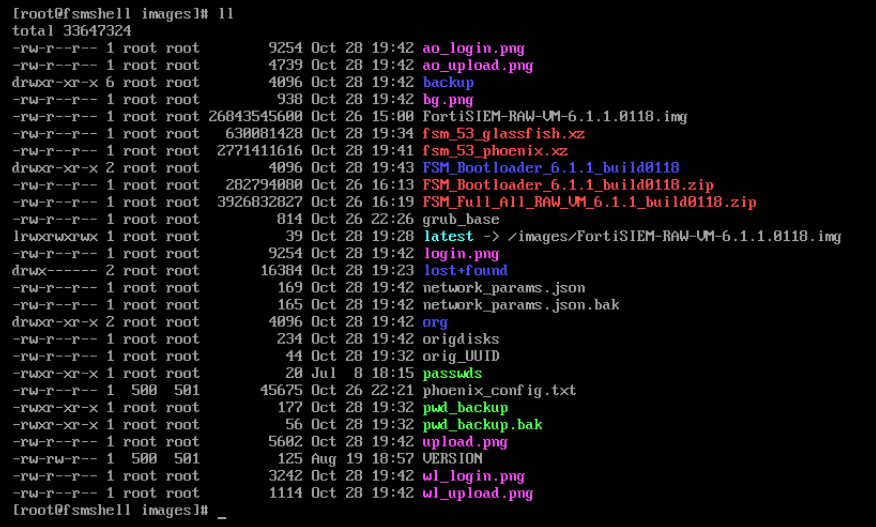Click the phoenix_config.txt file name

click(499, 390)
